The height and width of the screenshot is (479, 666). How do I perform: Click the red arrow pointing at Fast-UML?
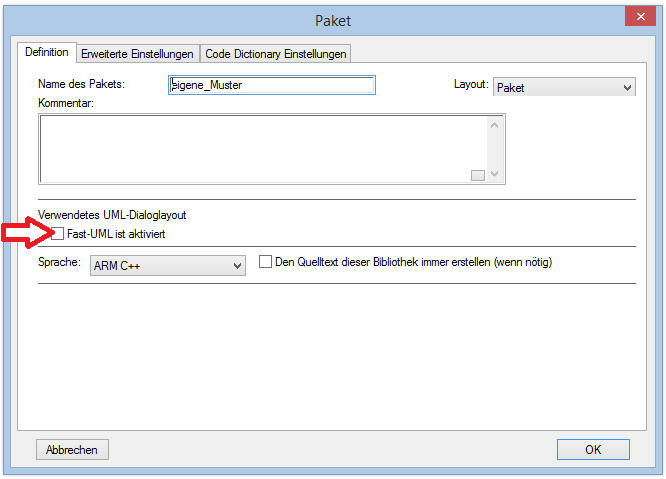[25, 234]
